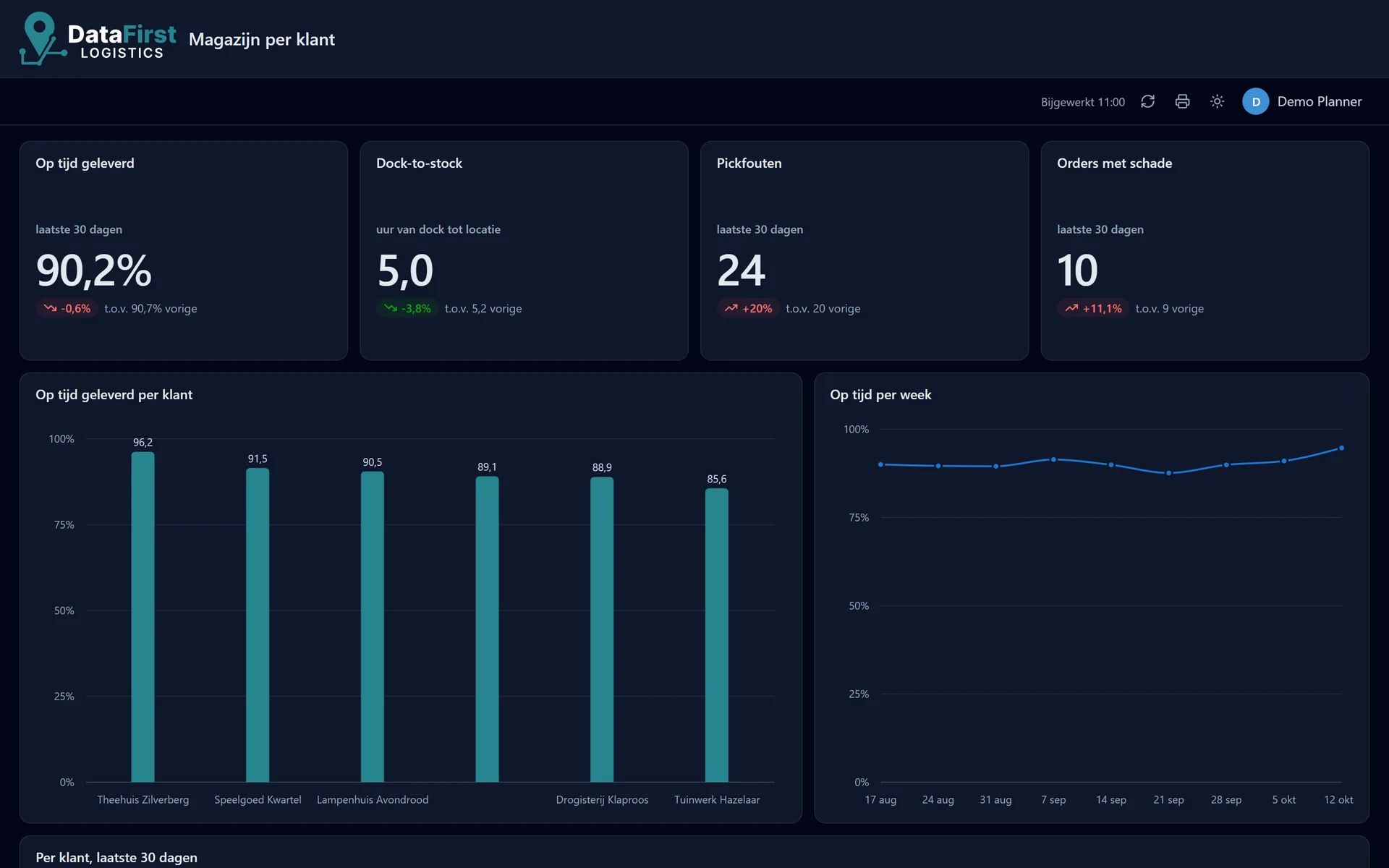The height and width of the screenshot is (868, 1389).
Task: Click the 'Tuinwerk Hazelaar' axis label
Action: [x=717, y=799]
